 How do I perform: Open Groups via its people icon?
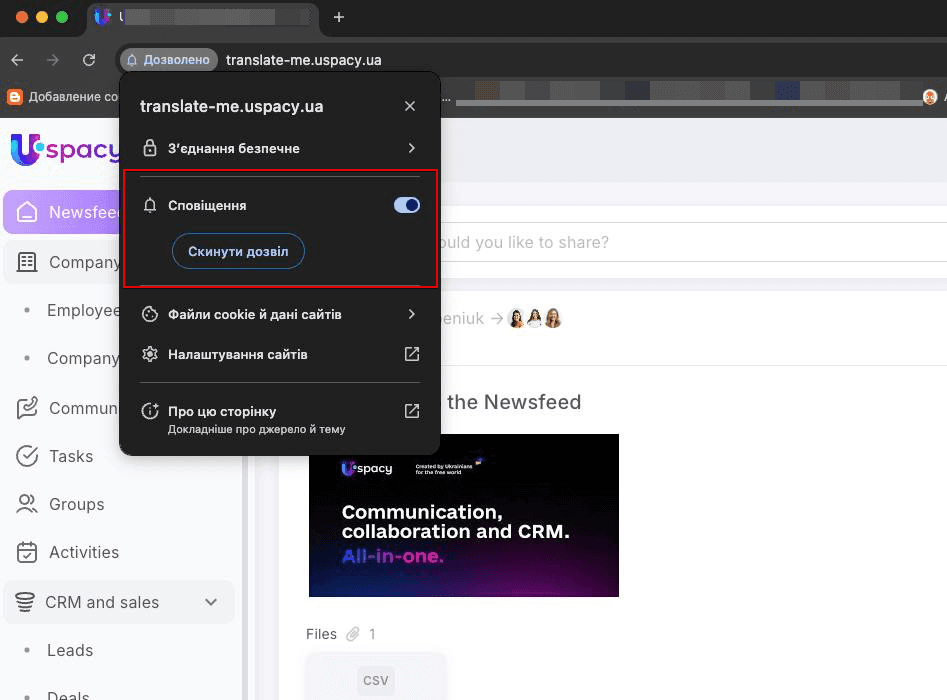pyautogui.click(x=25, y=504)
